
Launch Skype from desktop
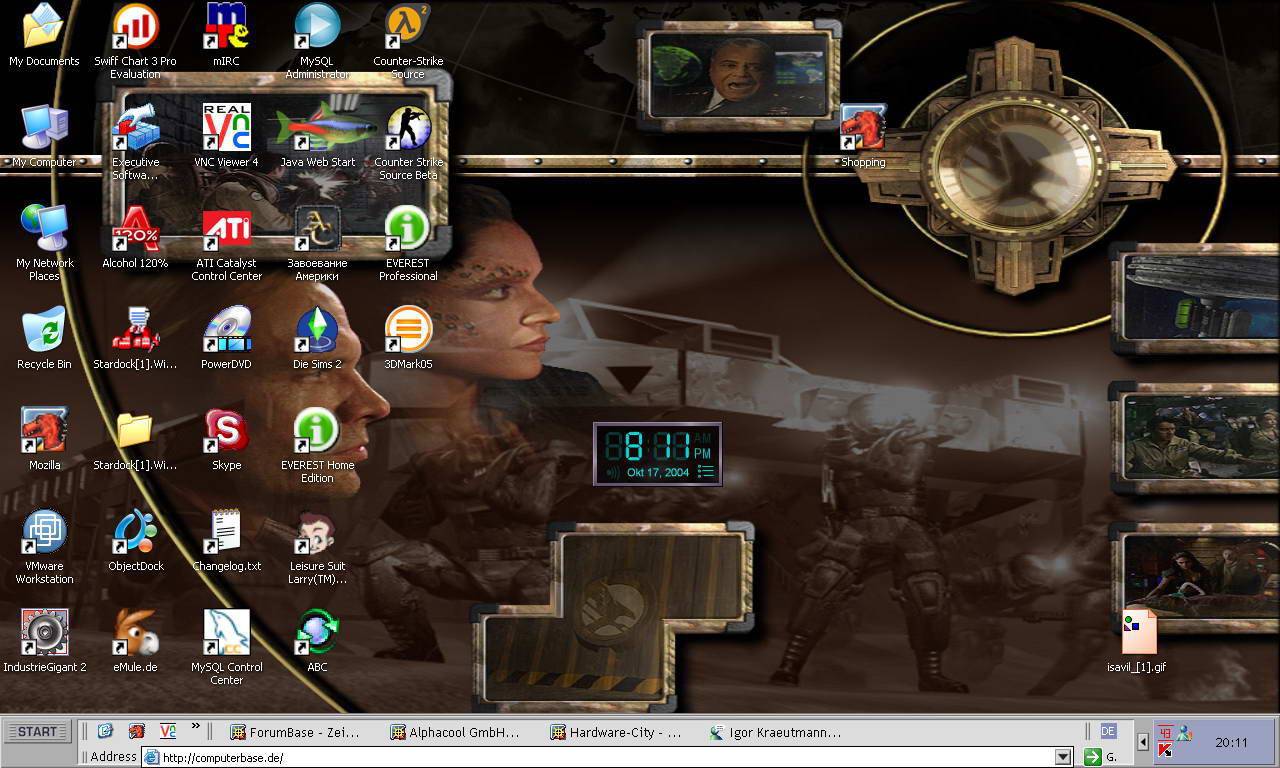pos(226,439)
